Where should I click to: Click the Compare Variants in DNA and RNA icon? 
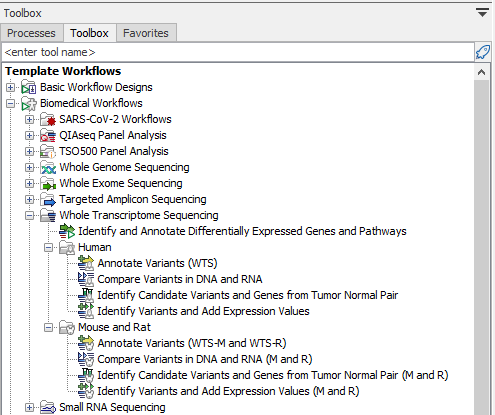point(86,279)
